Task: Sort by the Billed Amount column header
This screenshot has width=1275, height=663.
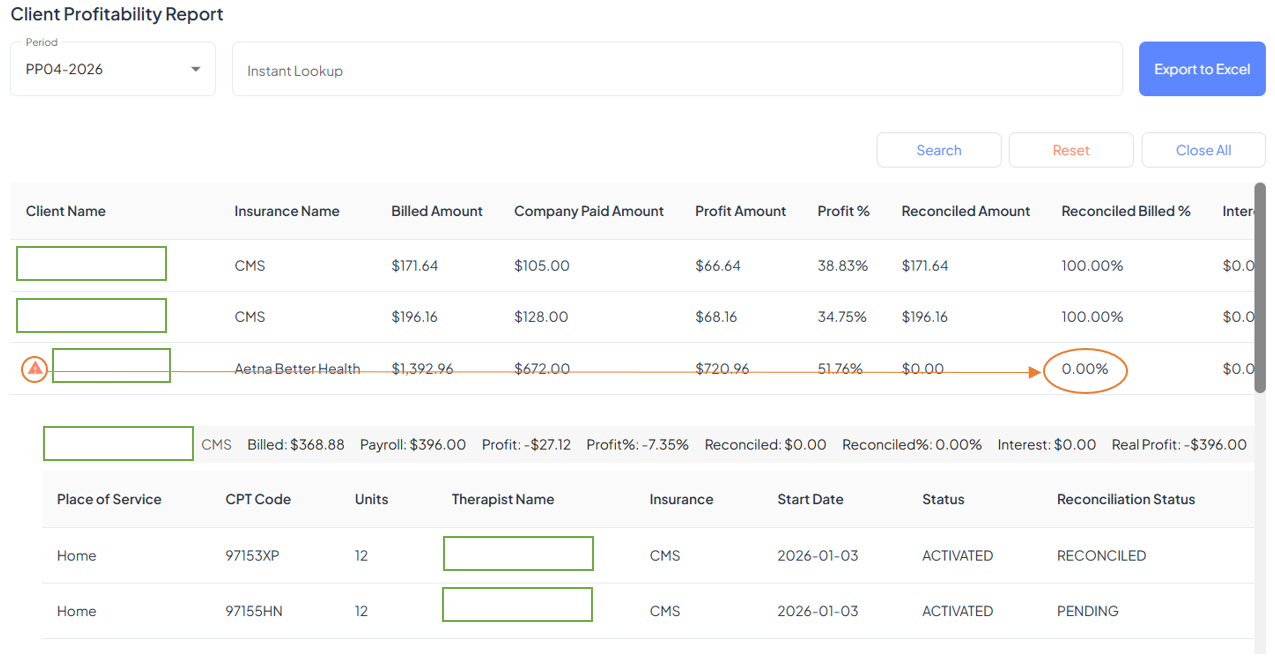Action: pos(437,211)
